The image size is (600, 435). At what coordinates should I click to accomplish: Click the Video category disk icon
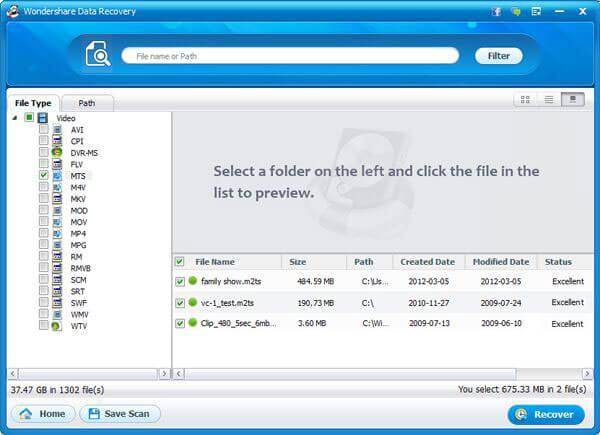point(42,118)
